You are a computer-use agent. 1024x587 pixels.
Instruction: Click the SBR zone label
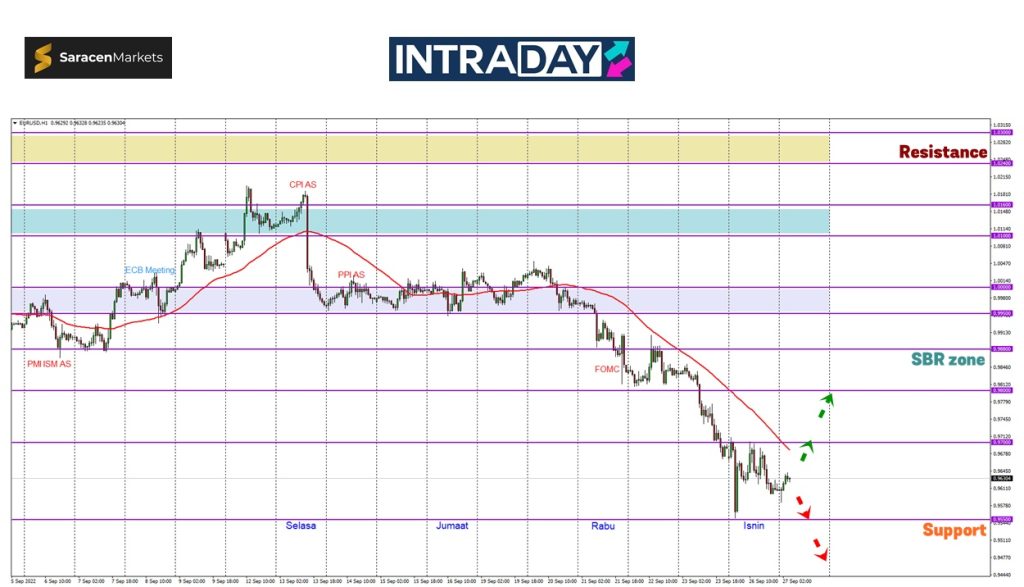(x=947, y=359)
